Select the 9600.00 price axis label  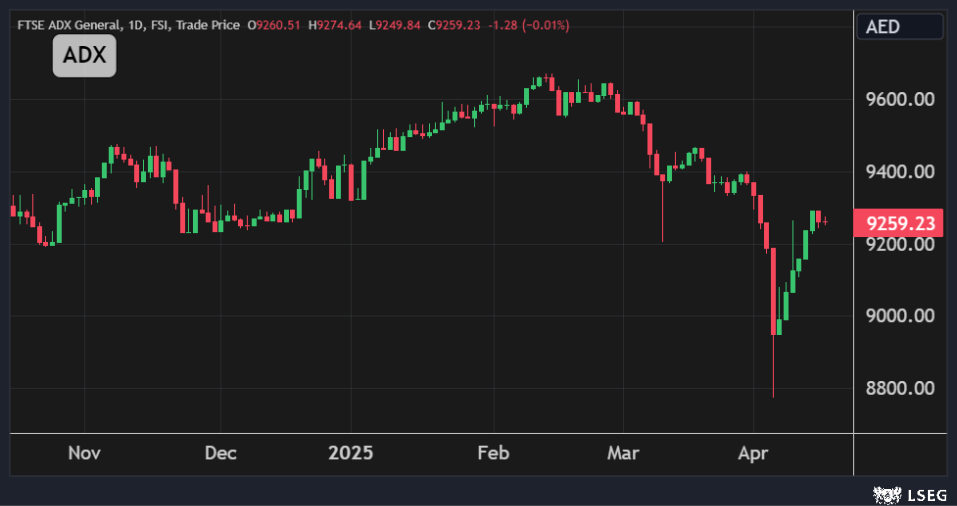coord(899,100)
